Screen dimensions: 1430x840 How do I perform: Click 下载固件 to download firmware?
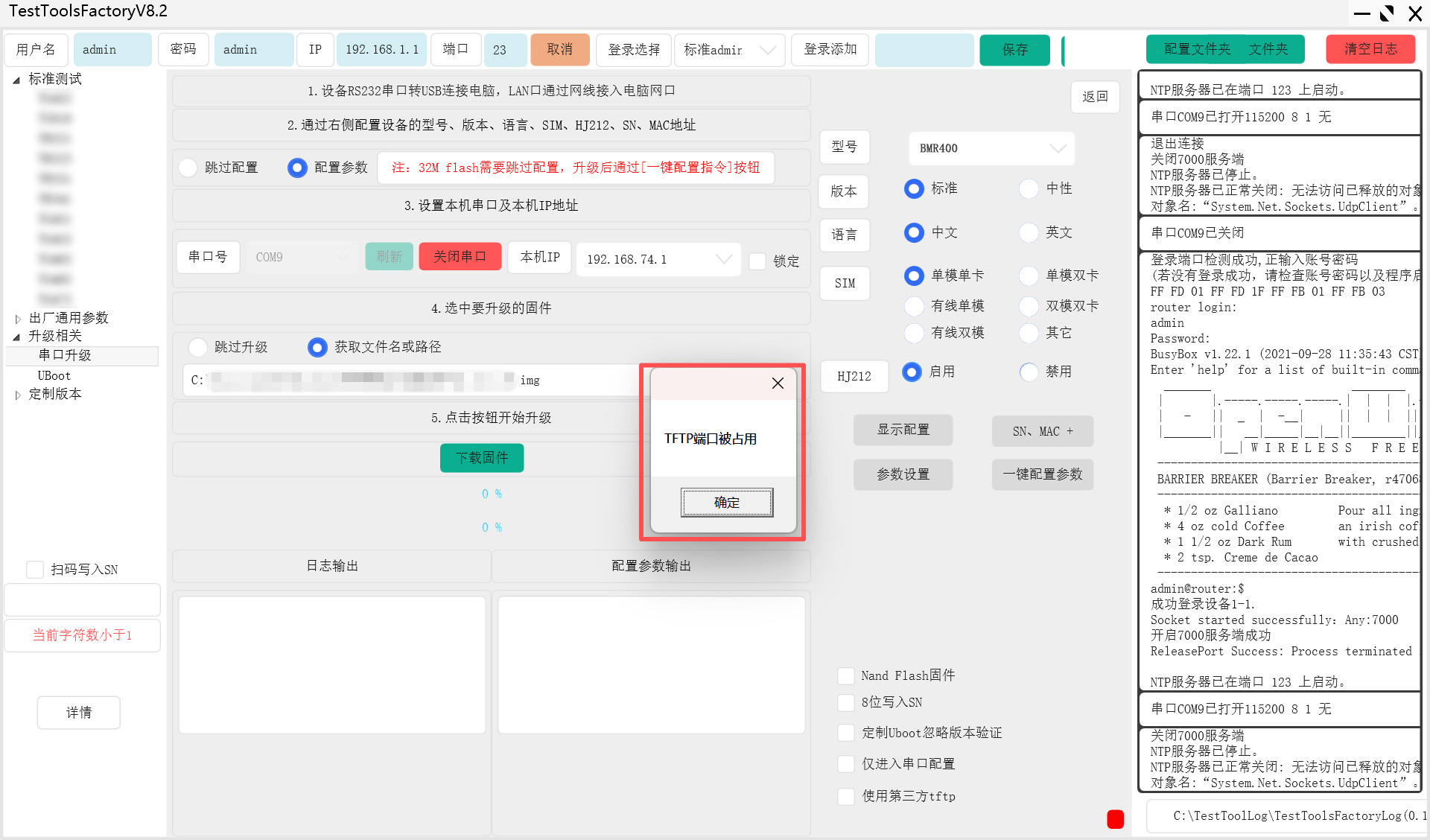pyautogui.click(x=481, y=458)
